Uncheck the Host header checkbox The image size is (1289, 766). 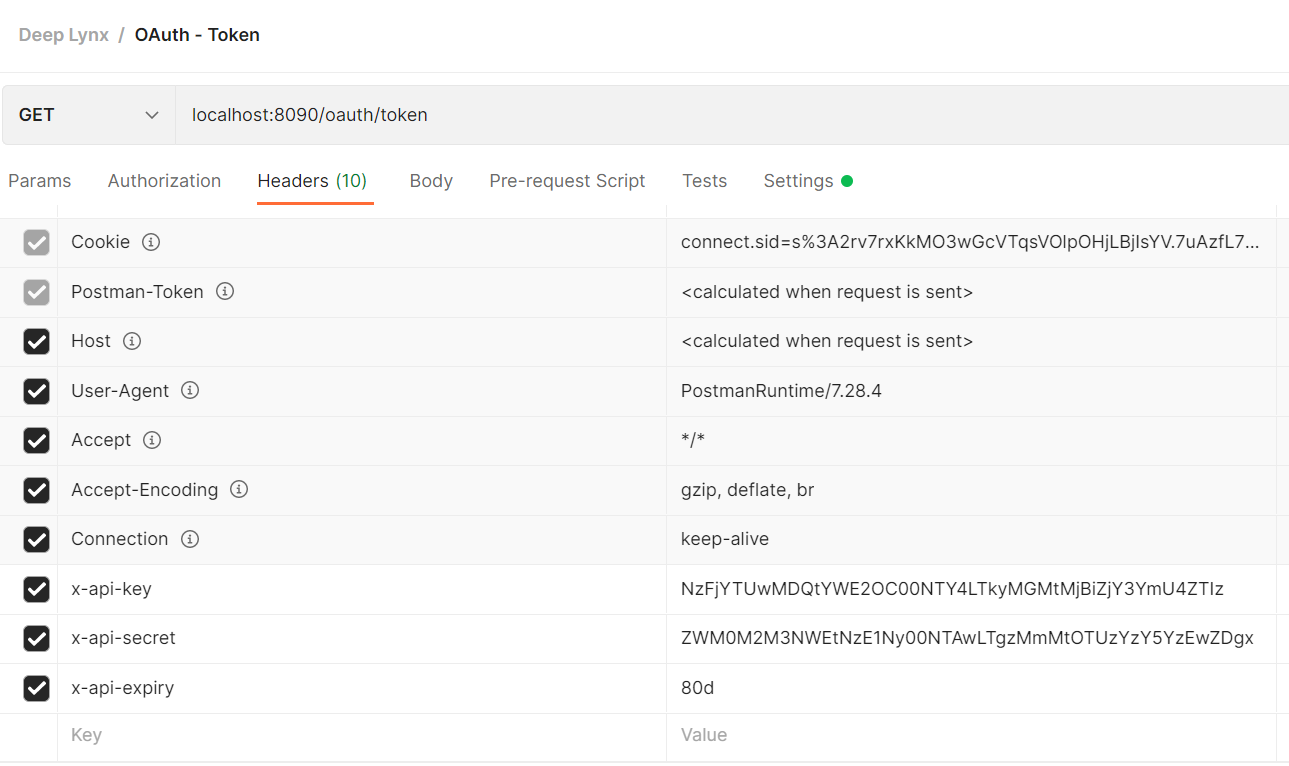[x=36, y=341]
